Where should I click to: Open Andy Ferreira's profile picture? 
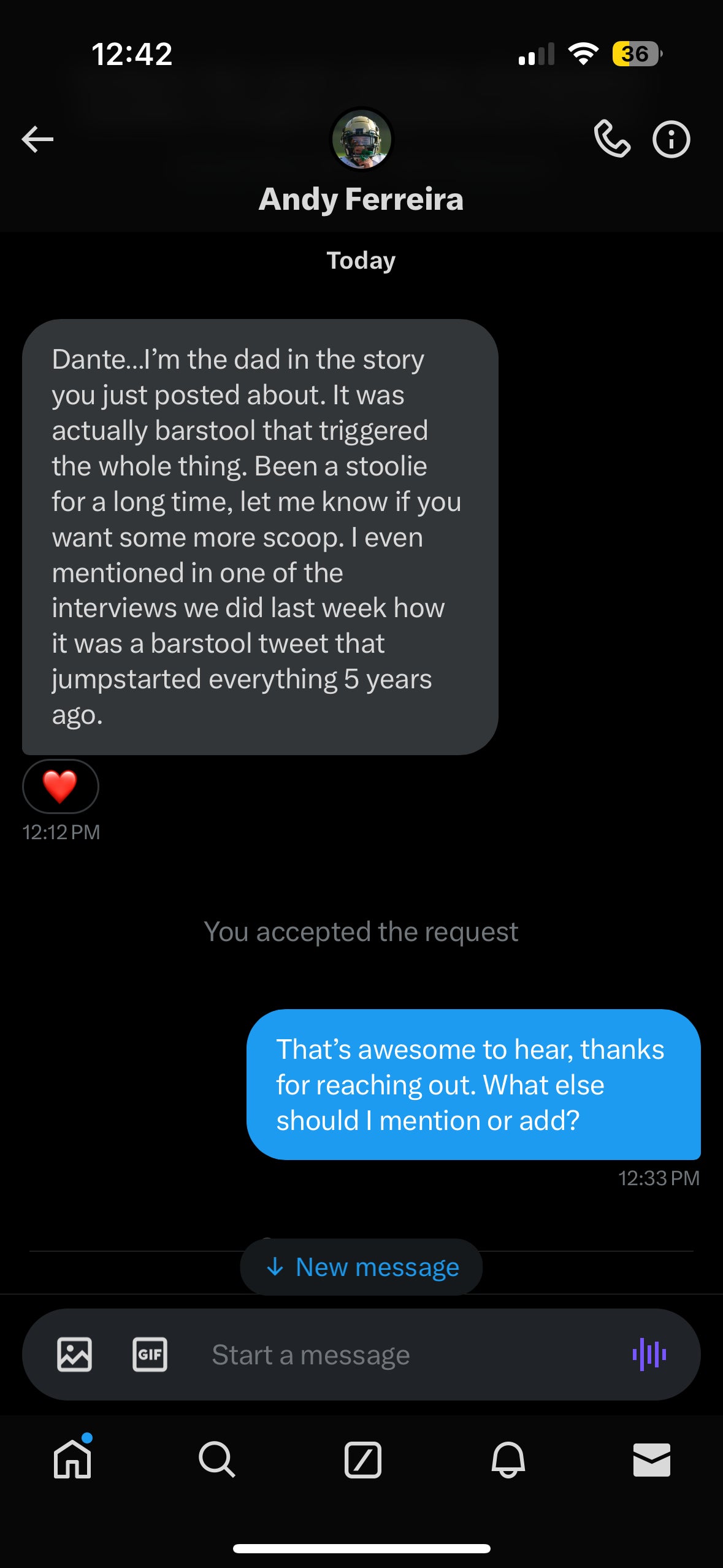(361, 139)
